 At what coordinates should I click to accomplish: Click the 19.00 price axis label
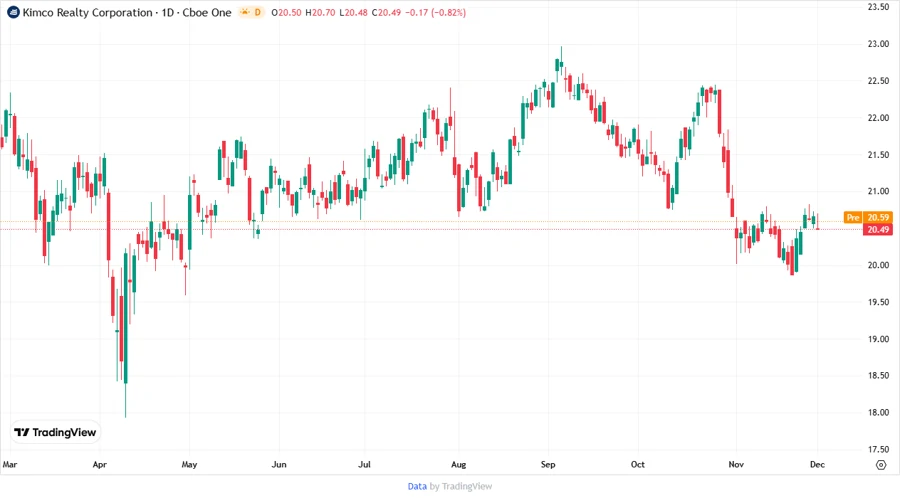point(878,339)
